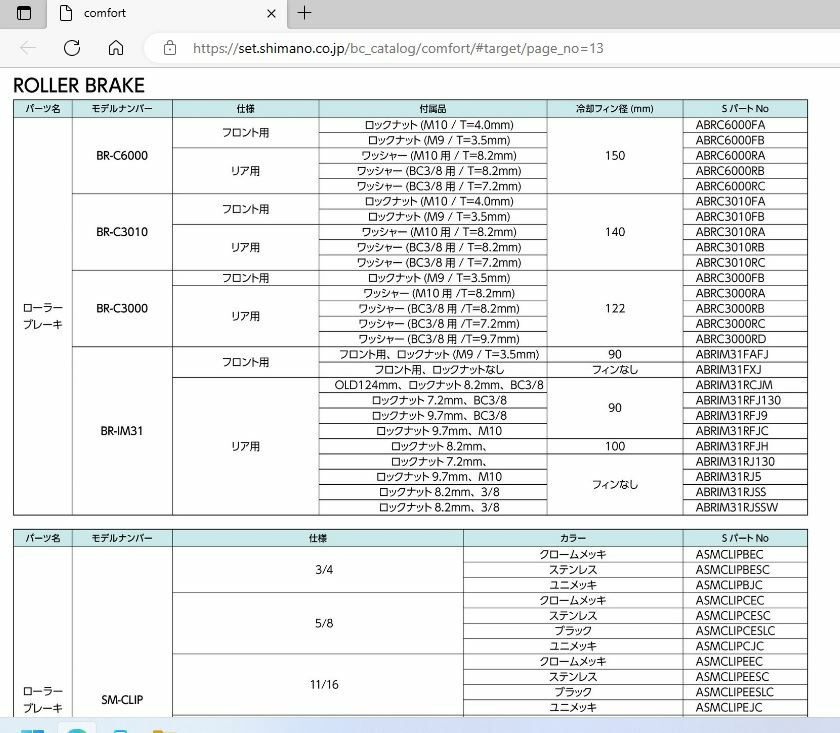Click the cooling fin diameter 140 cell
Viewport: 840px width, 733px height.
click(x=615, y=232)
